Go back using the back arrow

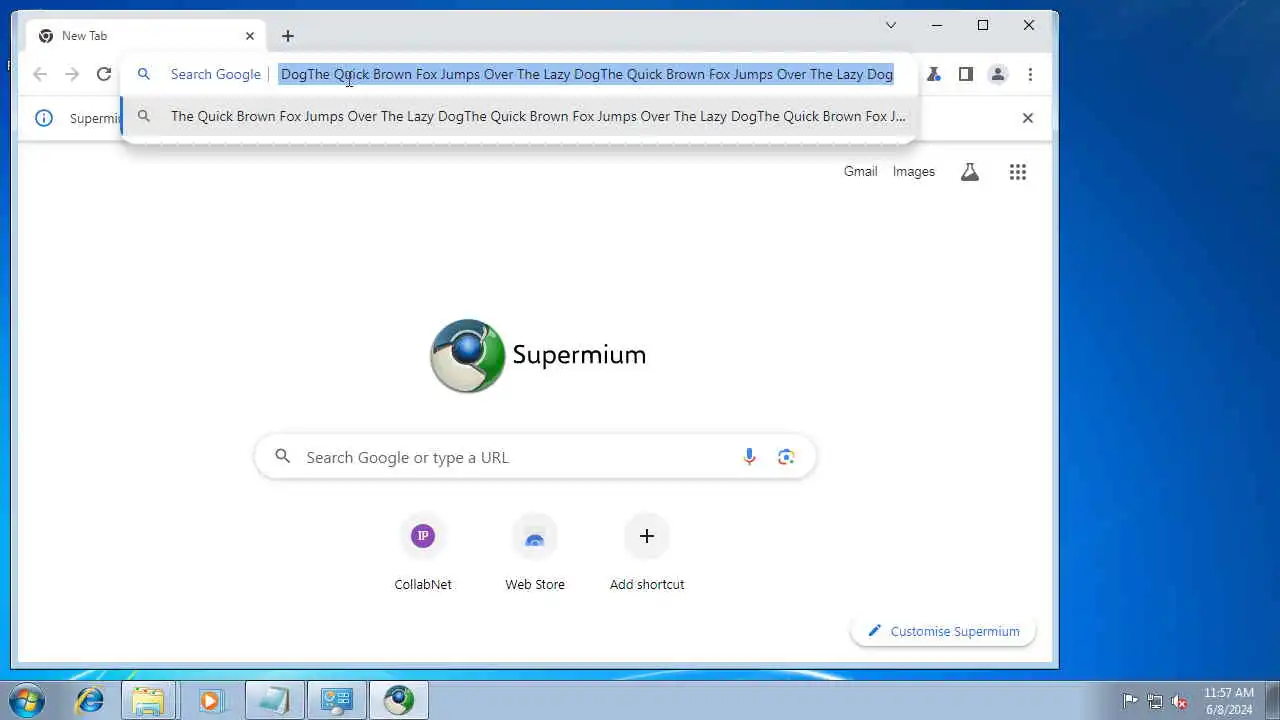pos(40,74)
